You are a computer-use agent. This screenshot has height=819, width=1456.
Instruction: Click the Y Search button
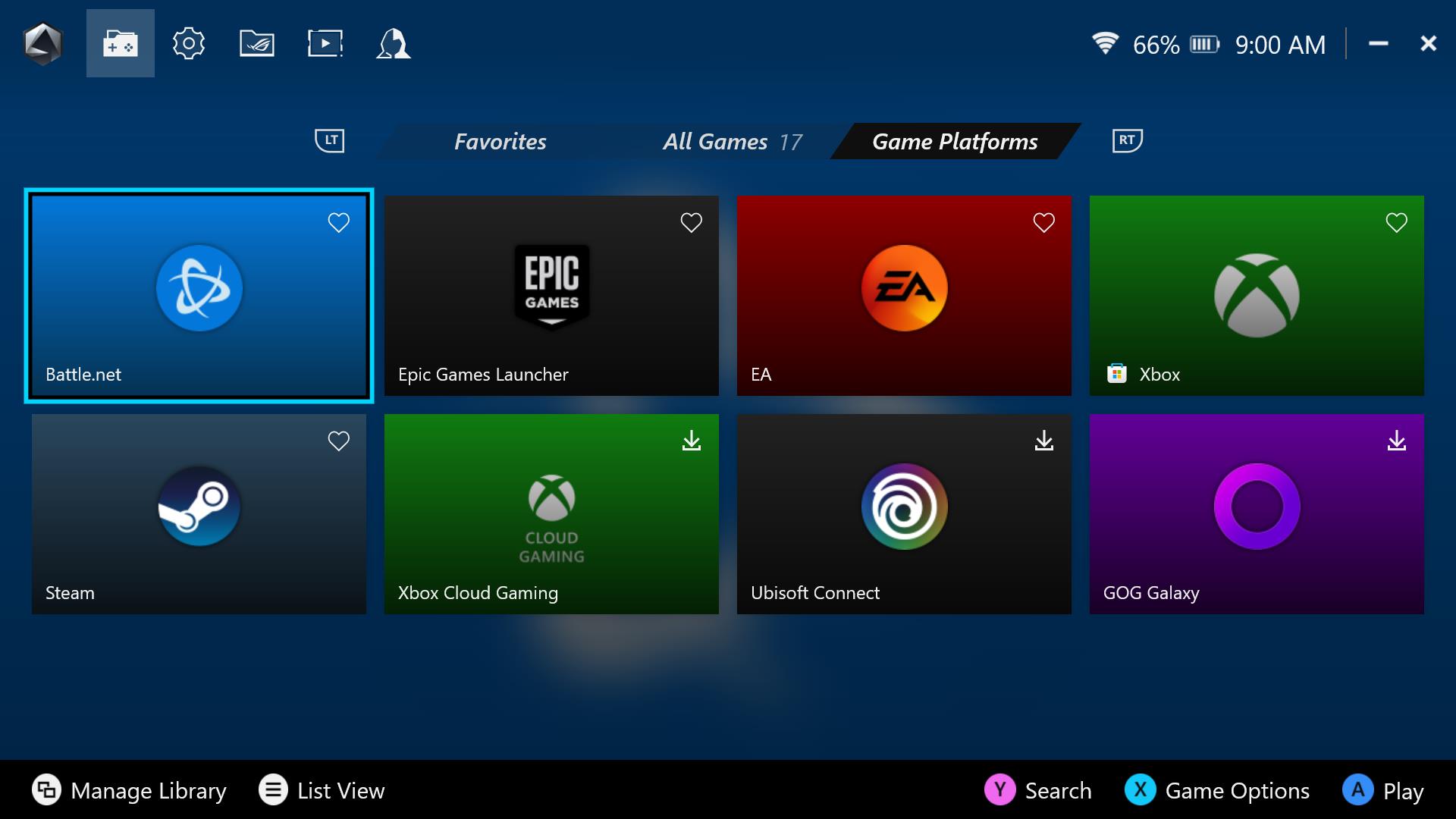click(x=1038, y=790)
